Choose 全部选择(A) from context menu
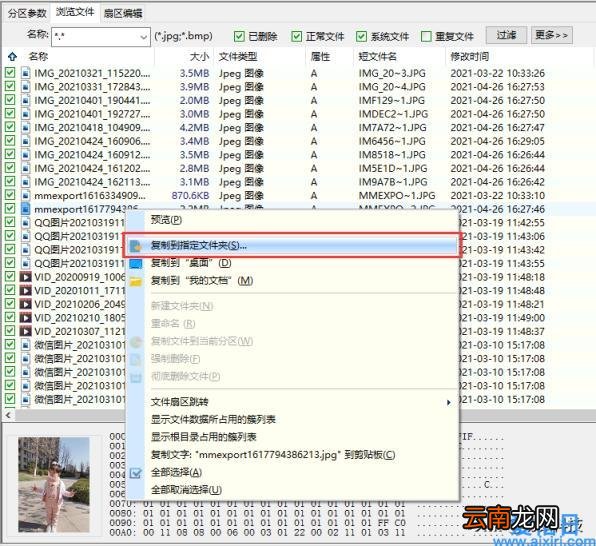Viewport: 596px width, 546px height. pos(176,473)
